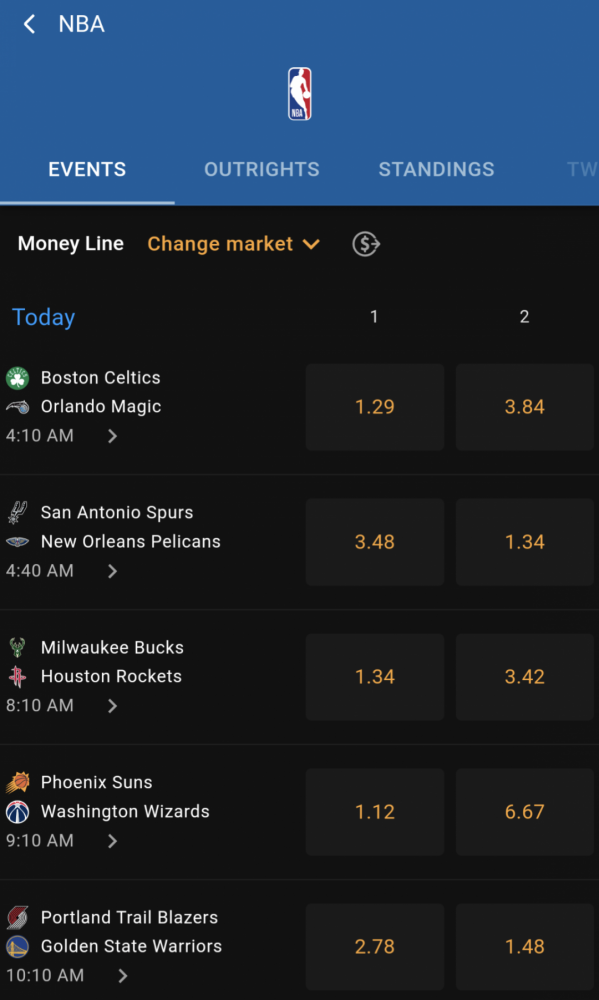Open Trail Blazers vs Warriors details chevron
This screenshot has width=599, height=1000.
click(x=122, y=975)
